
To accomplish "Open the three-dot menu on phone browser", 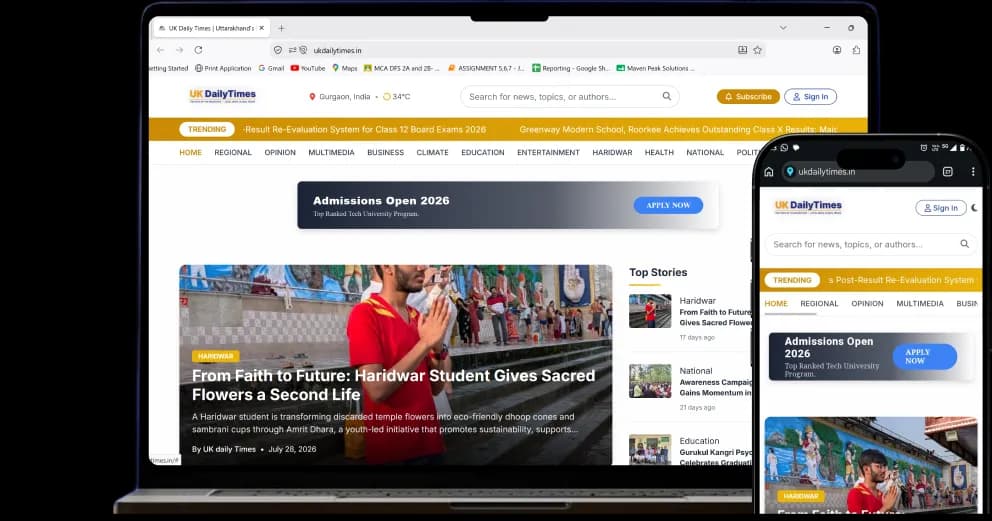I will [x=973, y=171].
